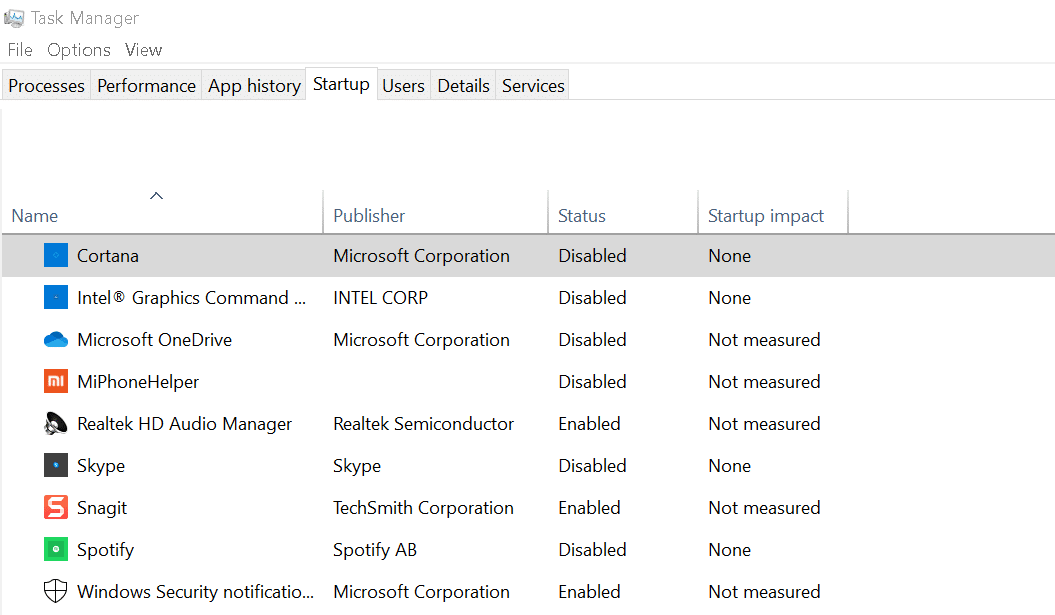This screenshot has height=615, width=1055.
Task: Click the Spotify green icon
Action: coord(56,550)
